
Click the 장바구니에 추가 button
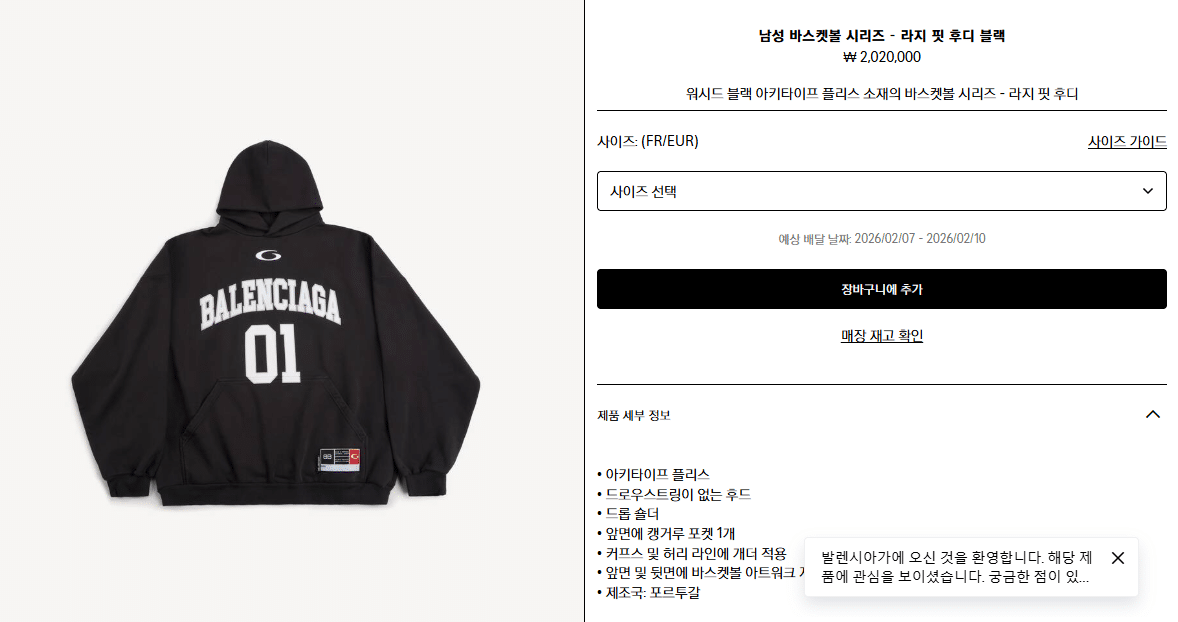[x=881, y=289]
